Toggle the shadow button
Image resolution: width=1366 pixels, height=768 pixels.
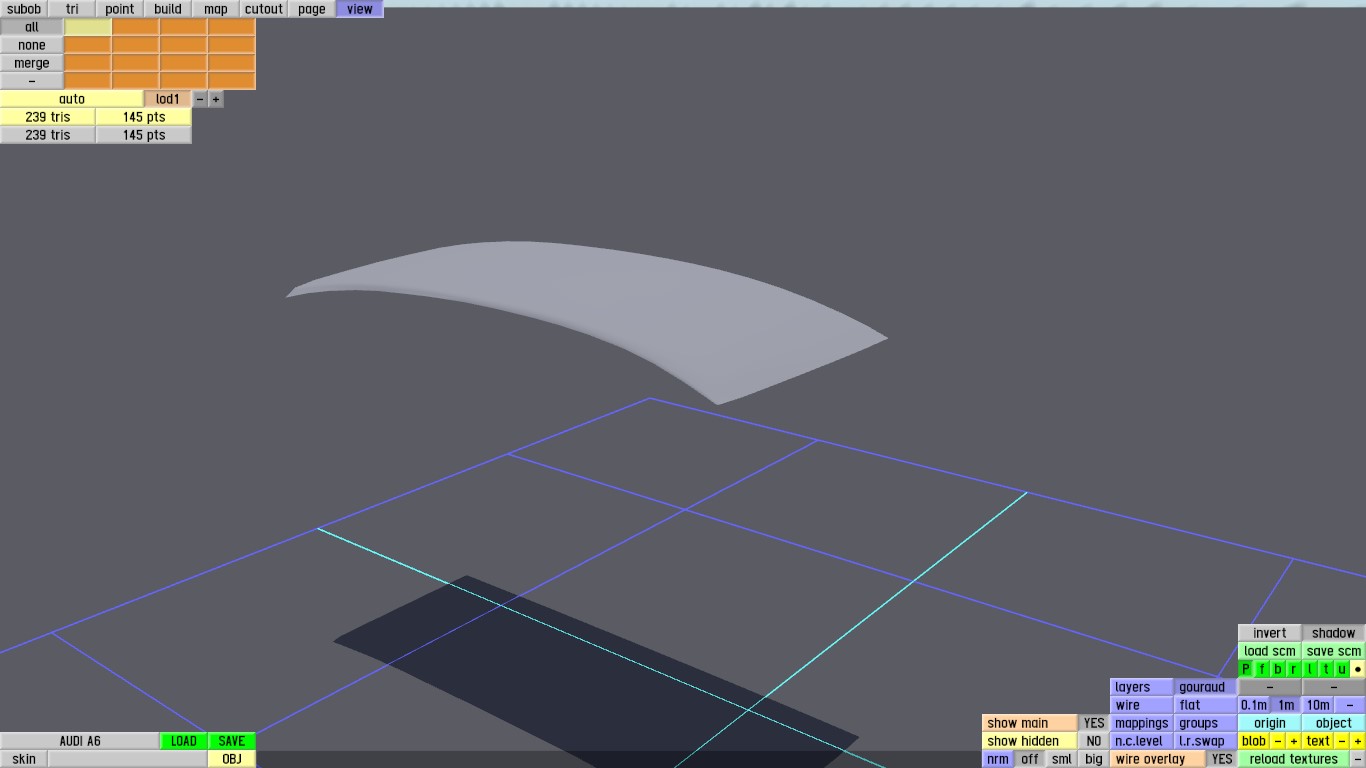[1334, 633]
